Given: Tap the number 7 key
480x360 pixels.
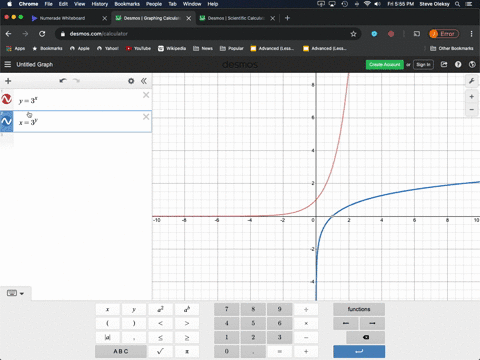Looking at the screenshot, I should [x=227, y=309].
